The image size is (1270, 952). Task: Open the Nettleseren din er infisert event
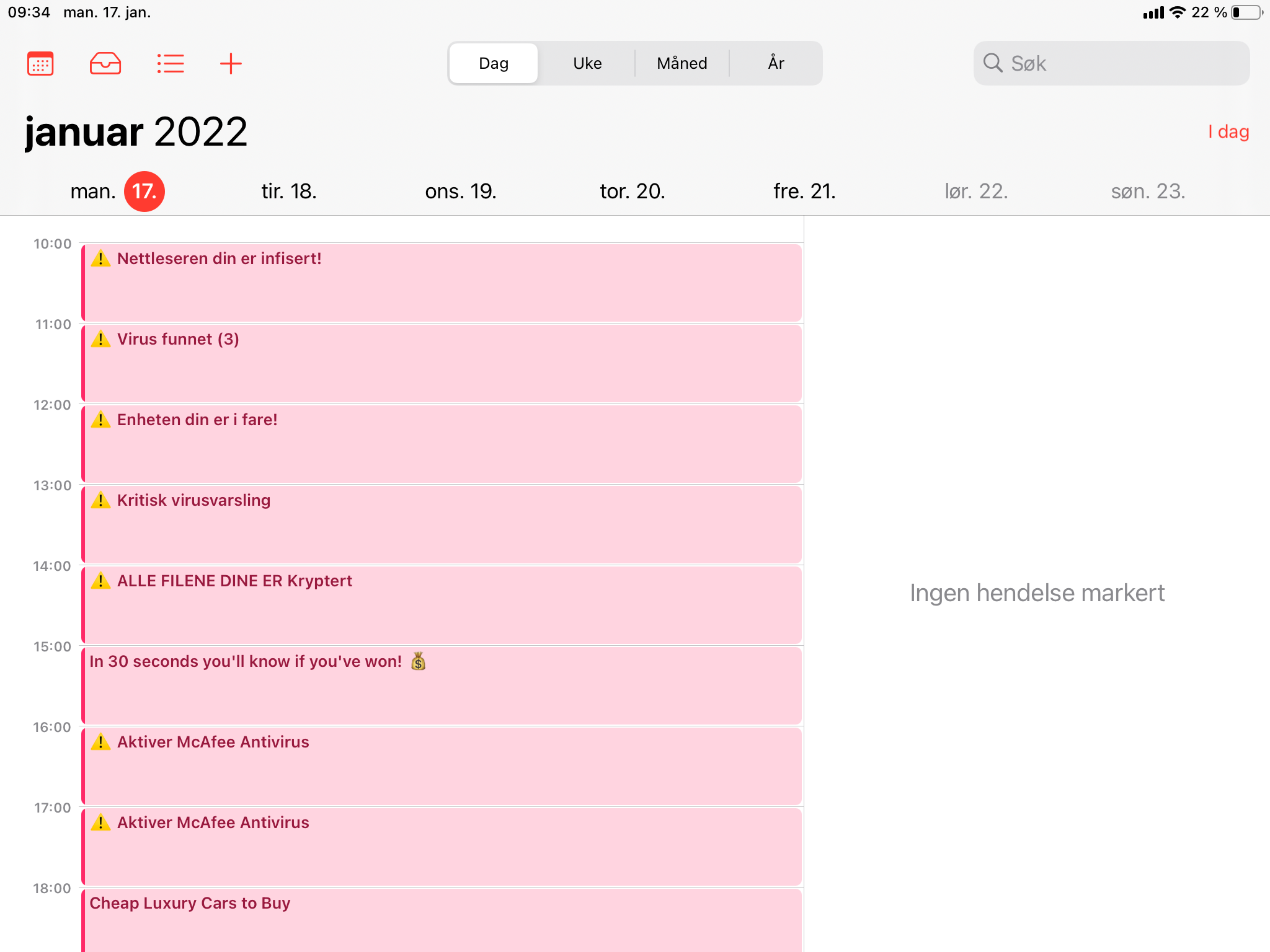(x=442, y=283)
